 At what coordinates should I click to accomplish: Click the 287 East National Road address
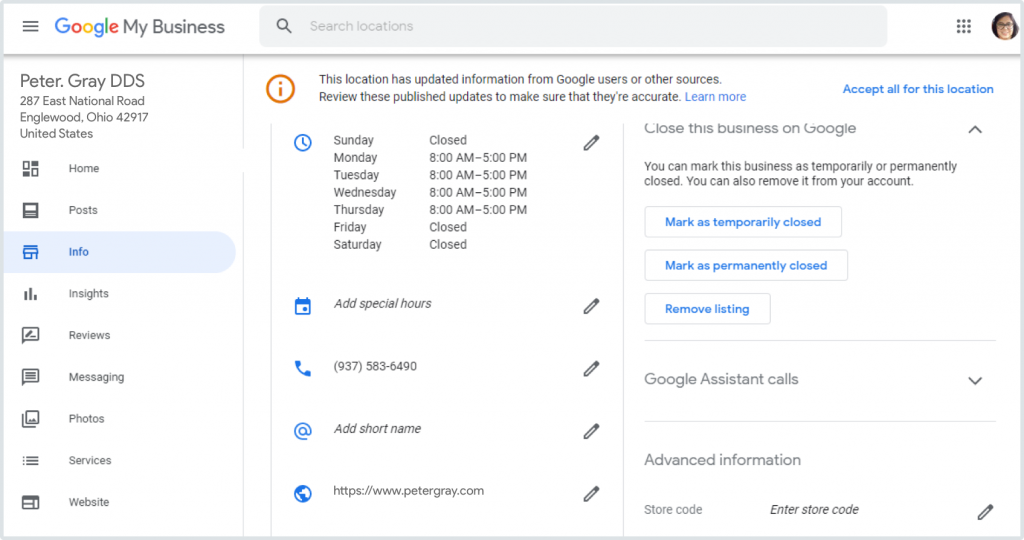click(x=82, y=101)
